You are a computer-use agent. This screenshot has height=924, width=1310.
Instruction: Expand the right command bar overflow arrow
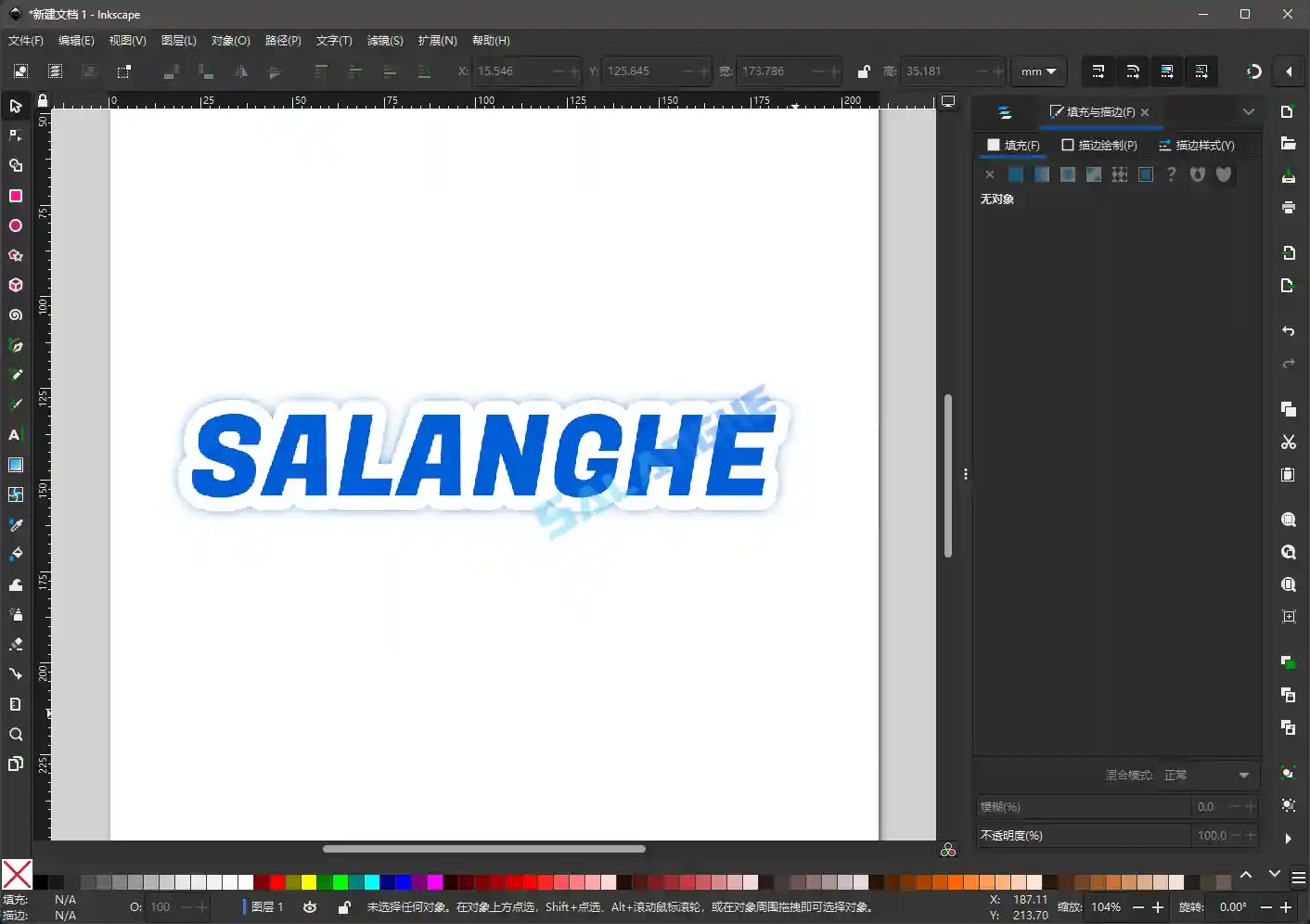pos(1288,838)
